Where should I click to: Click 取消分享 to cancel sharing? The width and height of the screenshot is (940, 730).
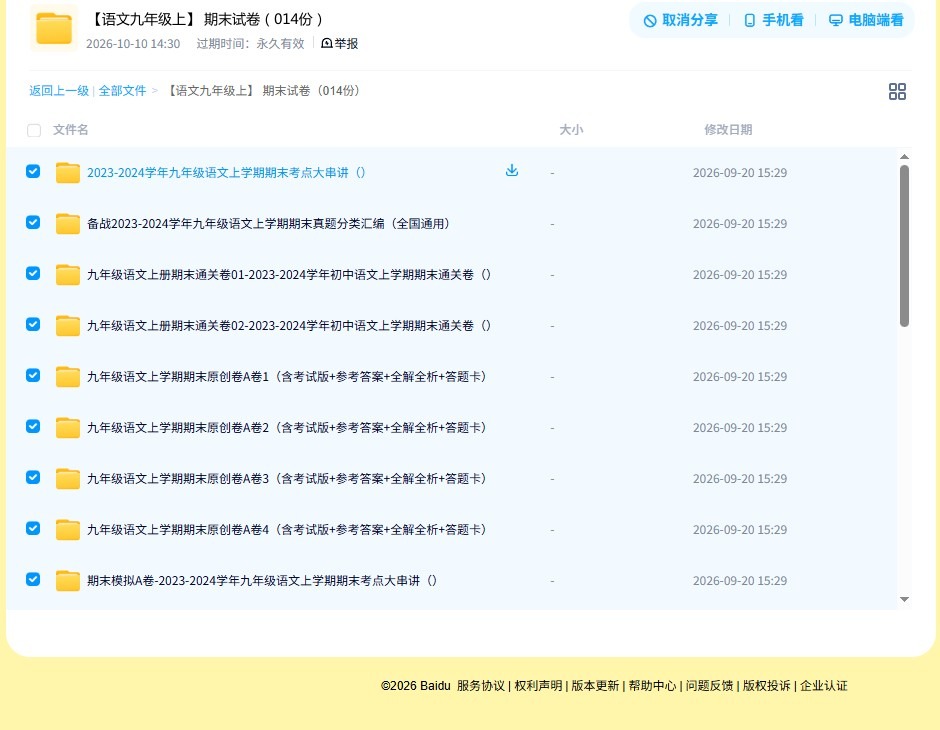click(x=680, y=20)
